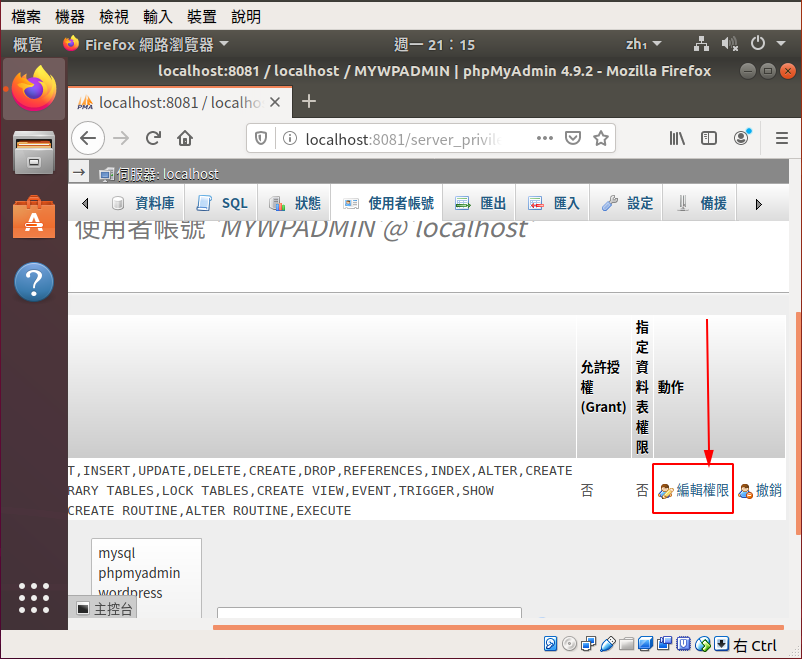The width and height of the screenshot is (802, 659).
Task: Open the VirtualBox 檔案 menu
Action: [x=26, y=16]
